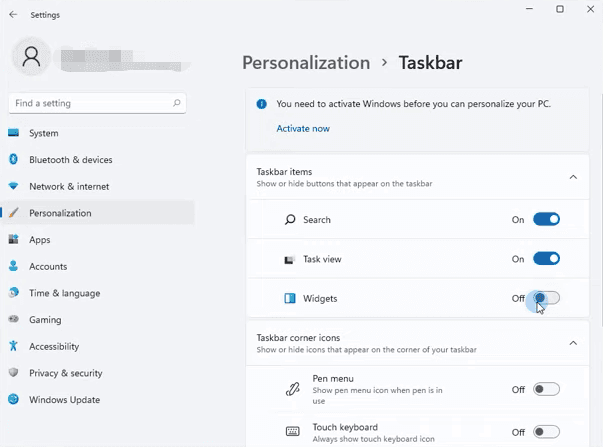The width and height of the screenshot is (603, 447).
Task: Enable the Pen menu toggle
Action: coord(546,389)
